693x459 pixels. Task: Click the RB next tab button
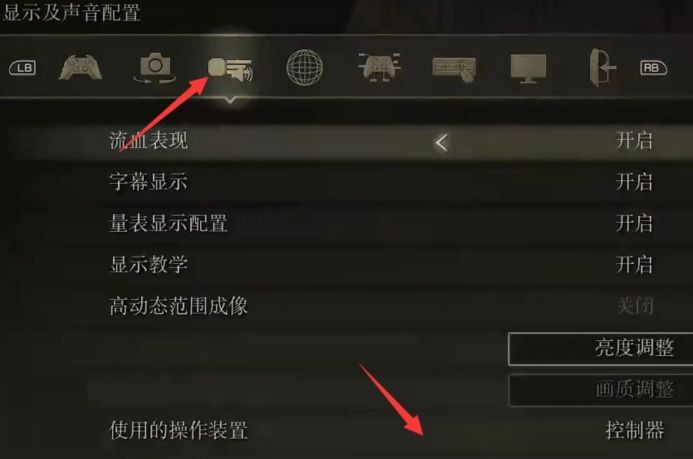[653, 68]
